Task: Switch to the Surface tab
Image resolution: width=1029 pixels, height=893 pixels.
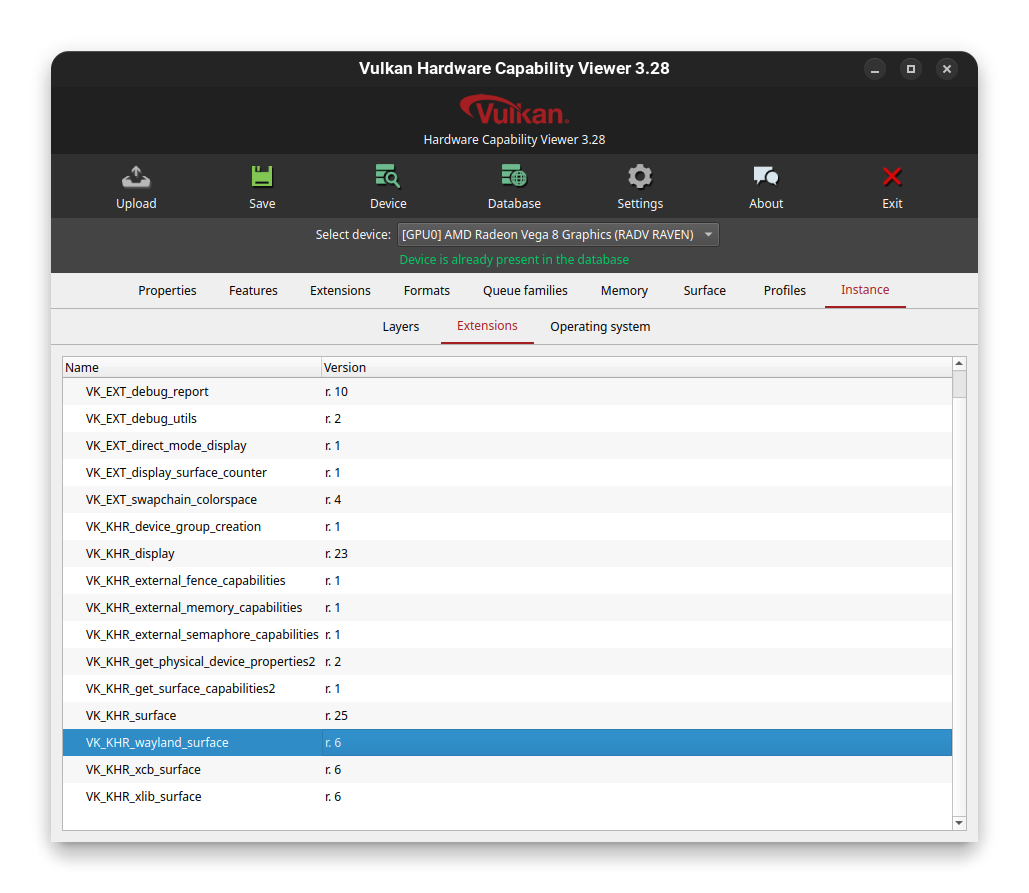Action: click(704, 290)
